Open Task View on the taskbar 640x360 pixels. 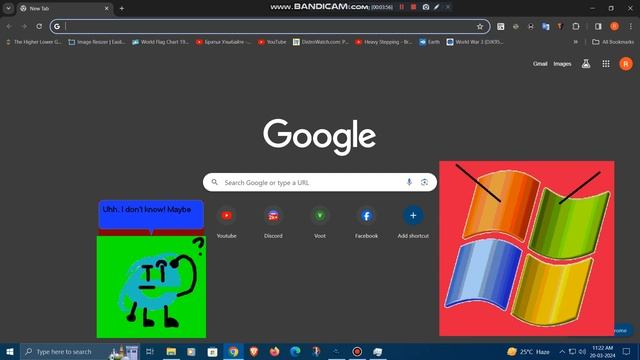point(150,351)
